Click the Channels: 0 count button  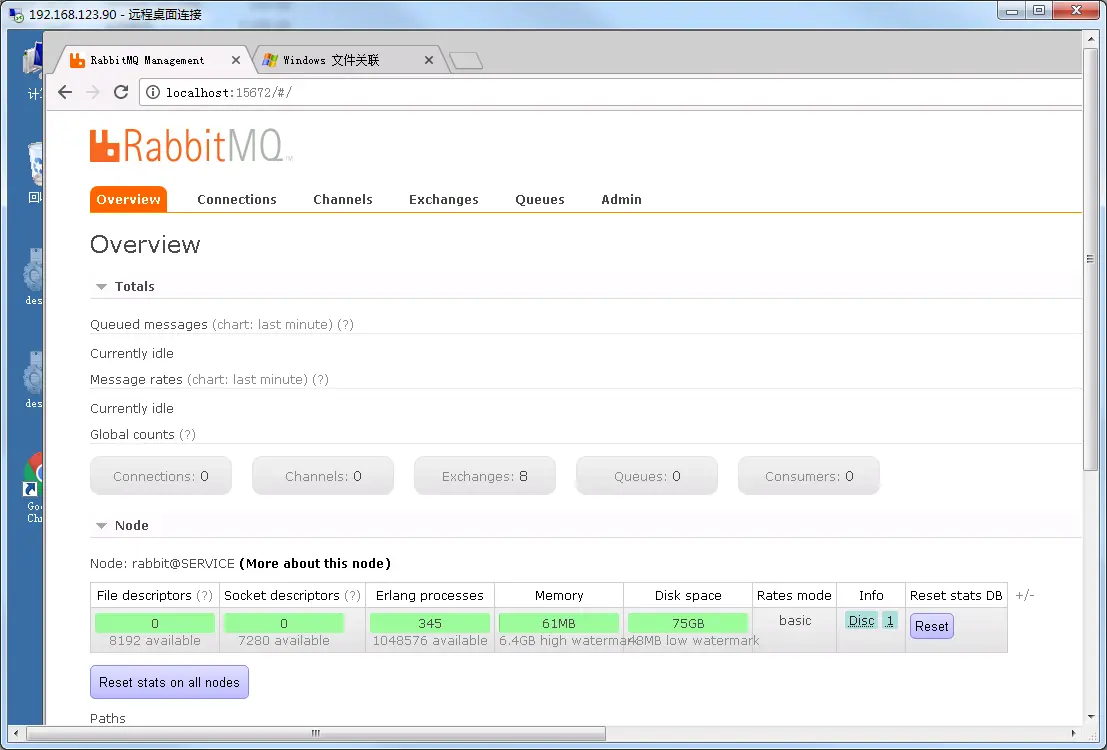click(323, 476)
